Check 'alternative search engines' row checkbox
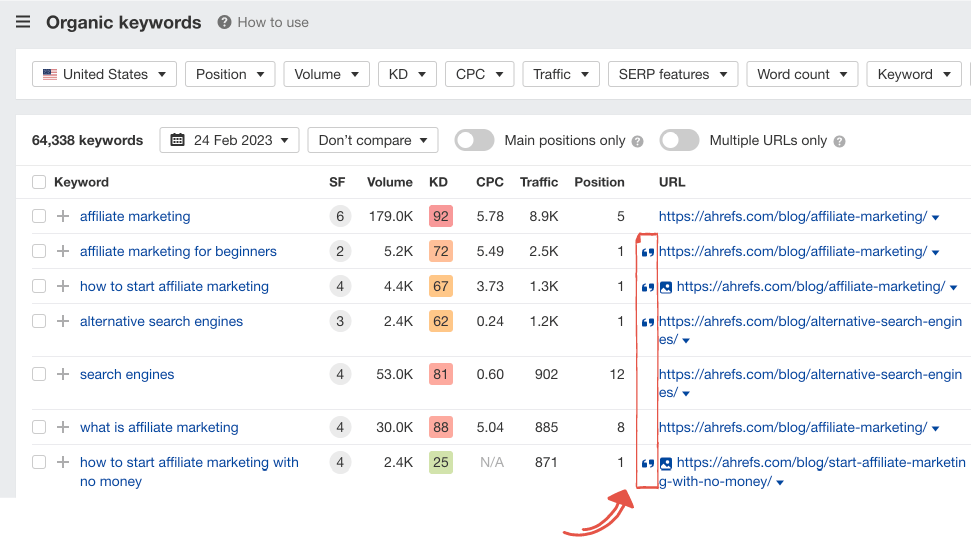The height and width of the screenshot is (537, 972). click(x=39, y=321)
